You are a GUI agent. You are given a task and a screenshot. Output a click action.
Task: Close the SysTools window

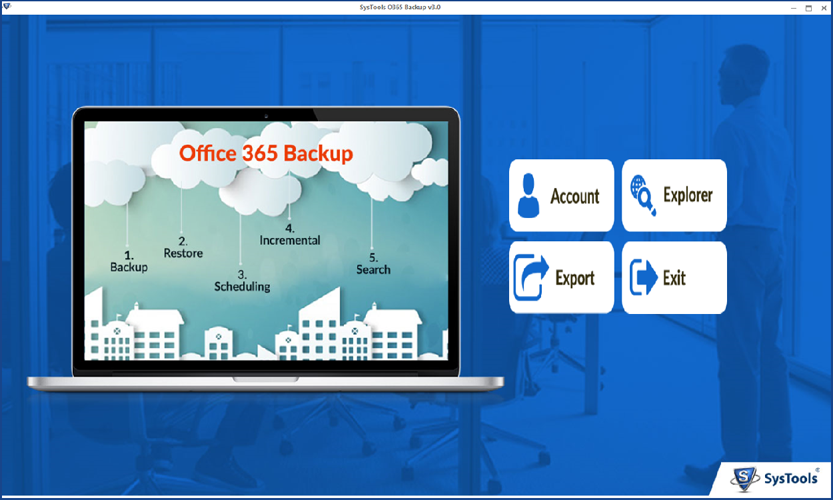(x=824, y=7)
